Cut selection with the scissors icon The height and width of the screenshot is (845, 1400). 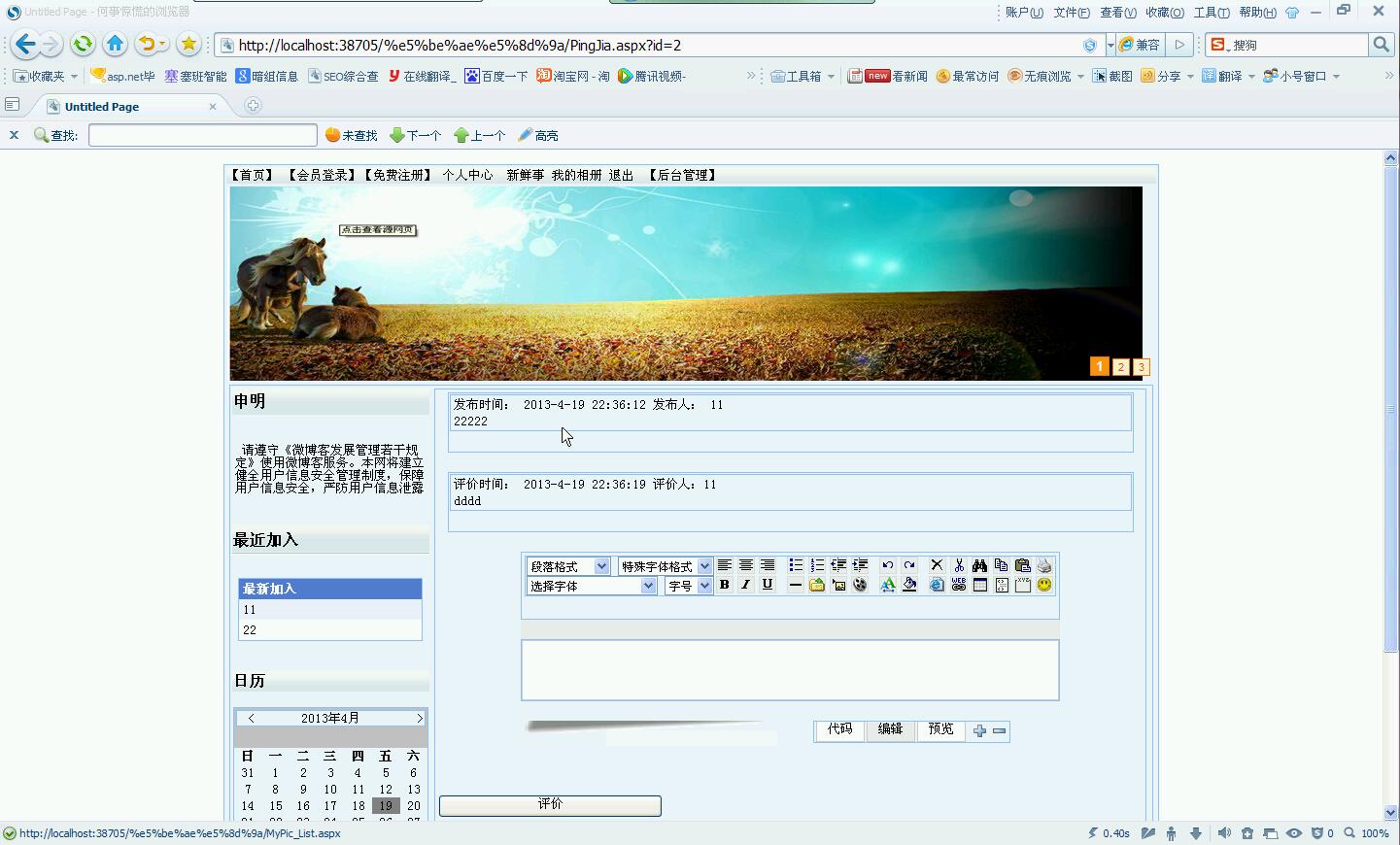coord(959,565)
